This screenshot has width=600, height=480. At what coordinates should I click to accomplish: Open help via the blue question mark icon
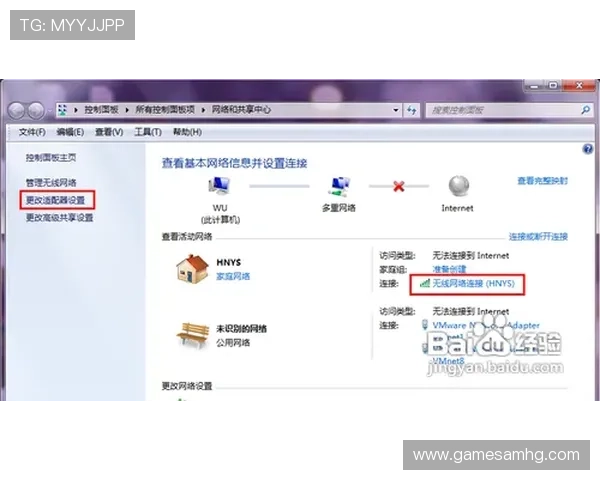click(587, 149)
